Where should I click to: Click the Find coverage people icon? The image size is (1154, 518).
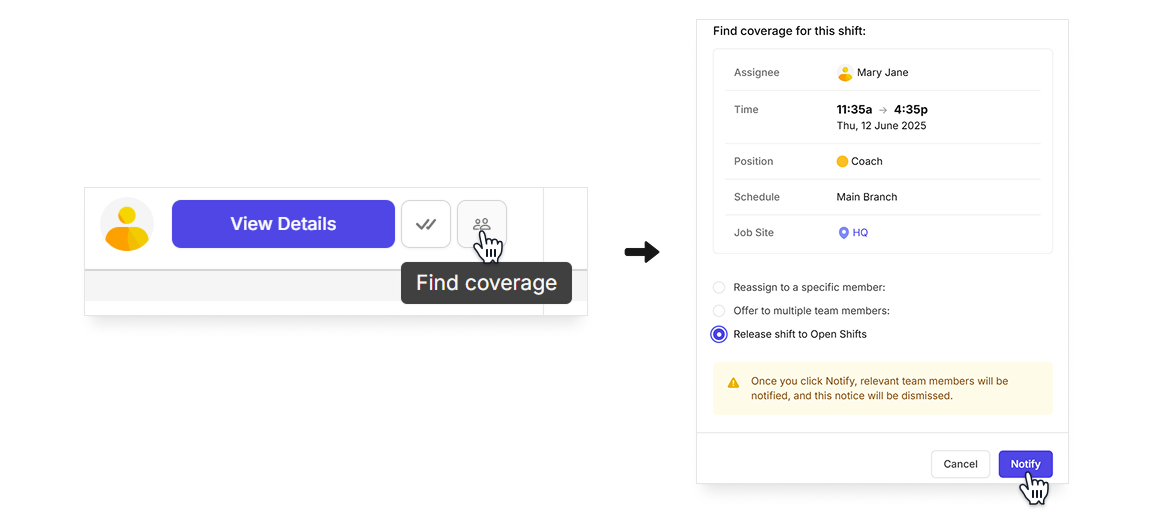(x=481, y=224)
